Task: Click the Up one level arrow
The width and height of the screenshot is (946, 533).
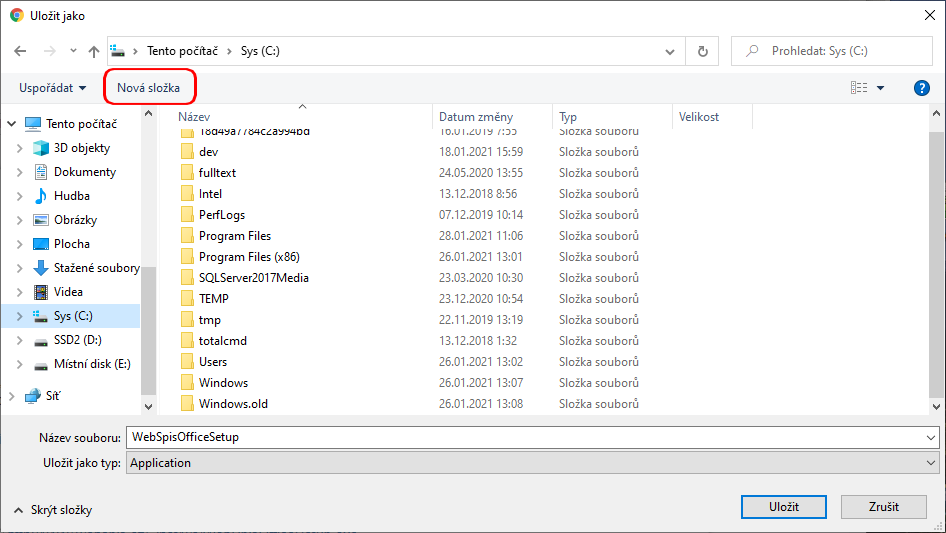Action: (x=94, y=51)
